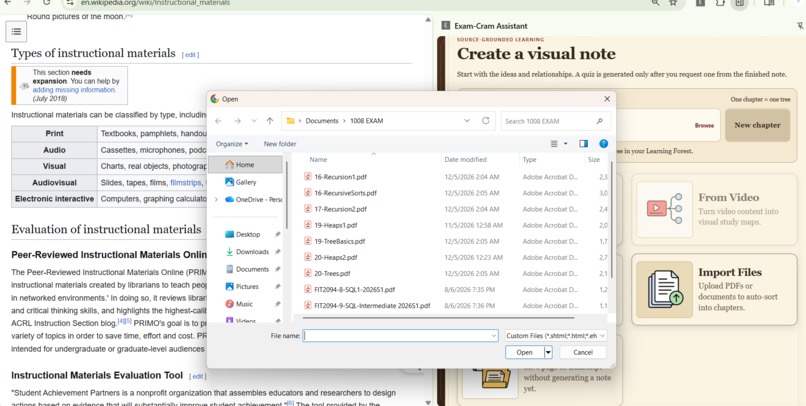Click the PDF icon beside 19-Heaps1.pdf
The height and width of the screenshot is (406, 806).
click(307, 225)
